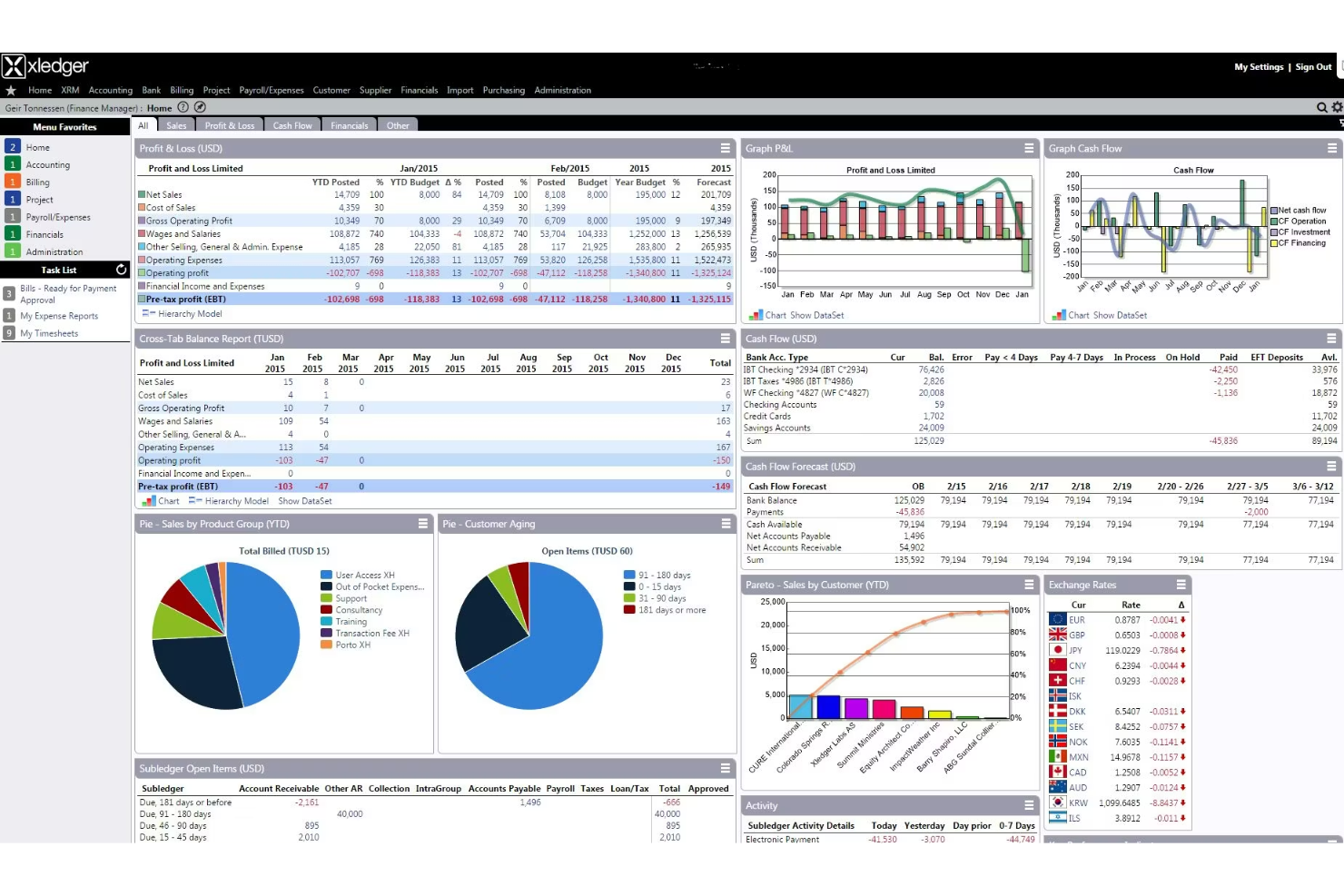Viewport: 1344px width, 896px height.
Task: Click the Sign Out link
Action: click(1313, 67)
